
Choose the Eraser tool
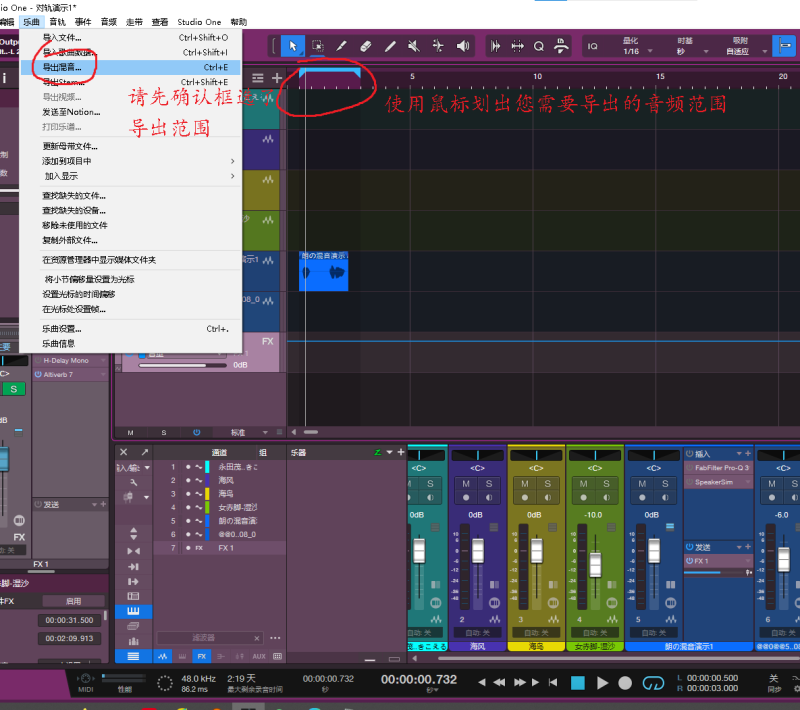click(365, 46)
